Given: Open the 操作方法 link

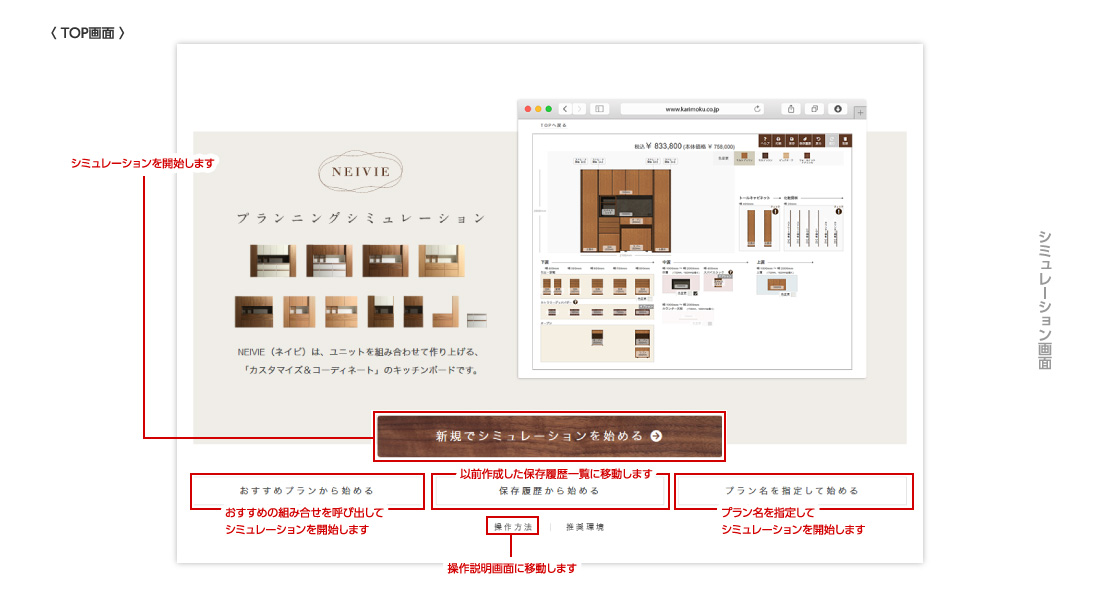Looking at the screenshot, I should pyautogui.click(x=514, y=526).
